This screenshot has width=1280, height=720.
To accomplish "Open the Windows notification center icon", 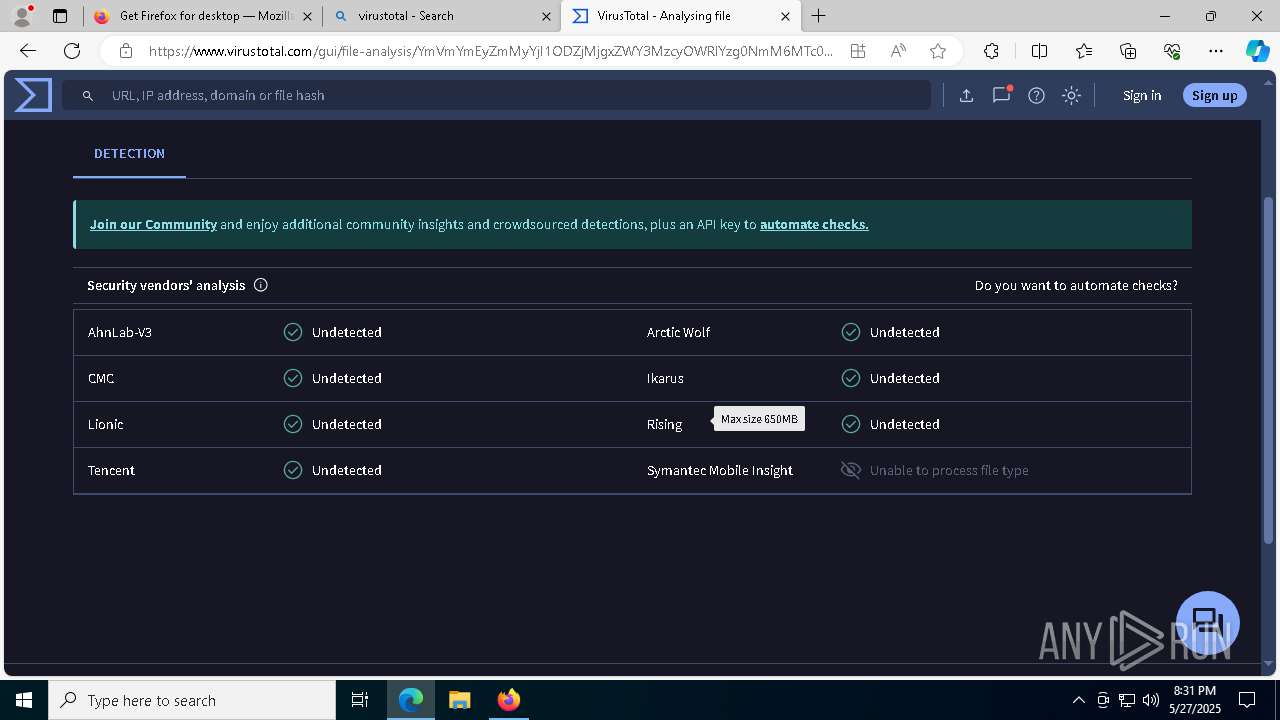I will click(x=1247, y=700).
